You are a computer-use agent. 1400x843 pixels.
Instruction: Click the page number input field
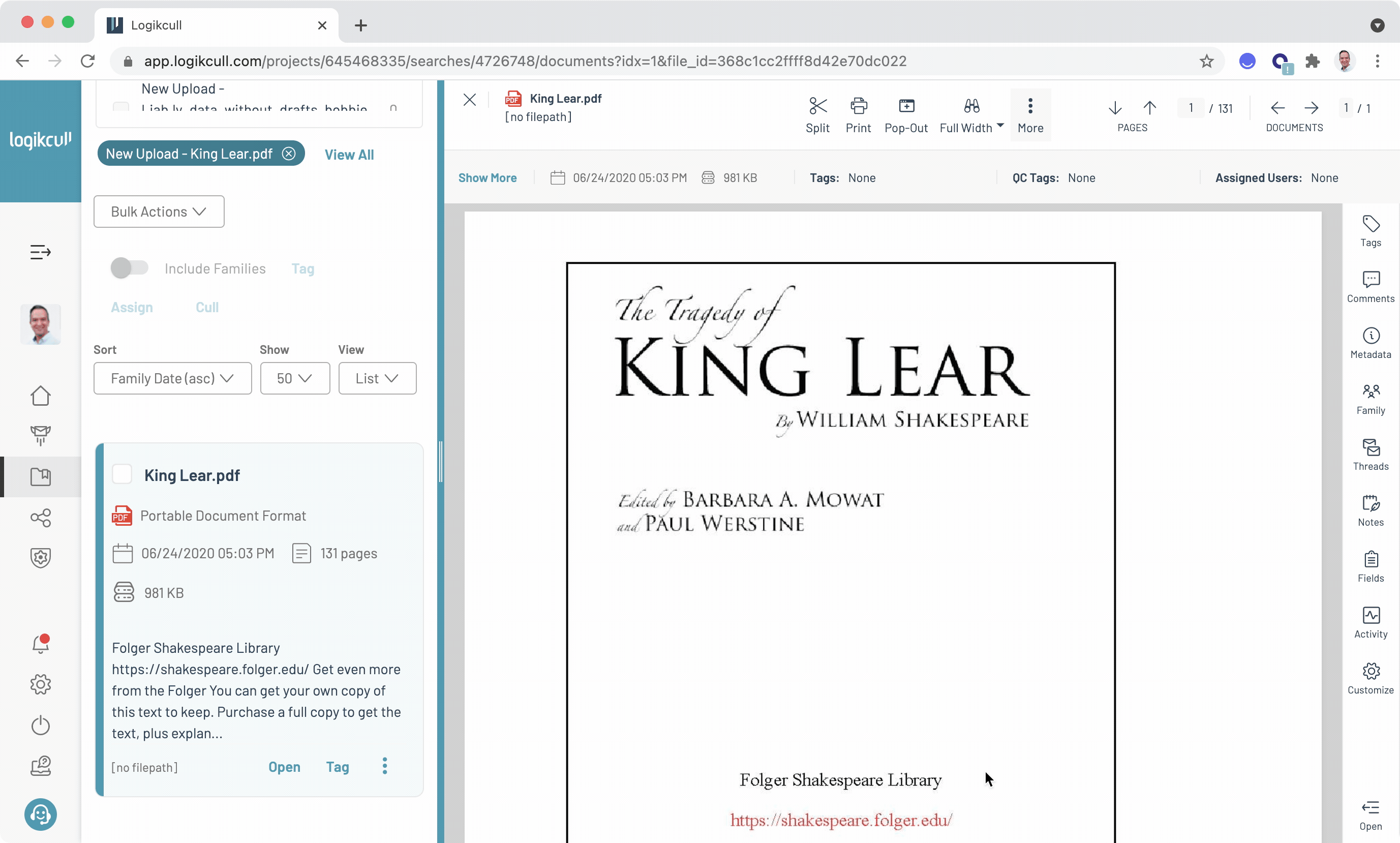pyautogui.click(x=1191, y=108)
